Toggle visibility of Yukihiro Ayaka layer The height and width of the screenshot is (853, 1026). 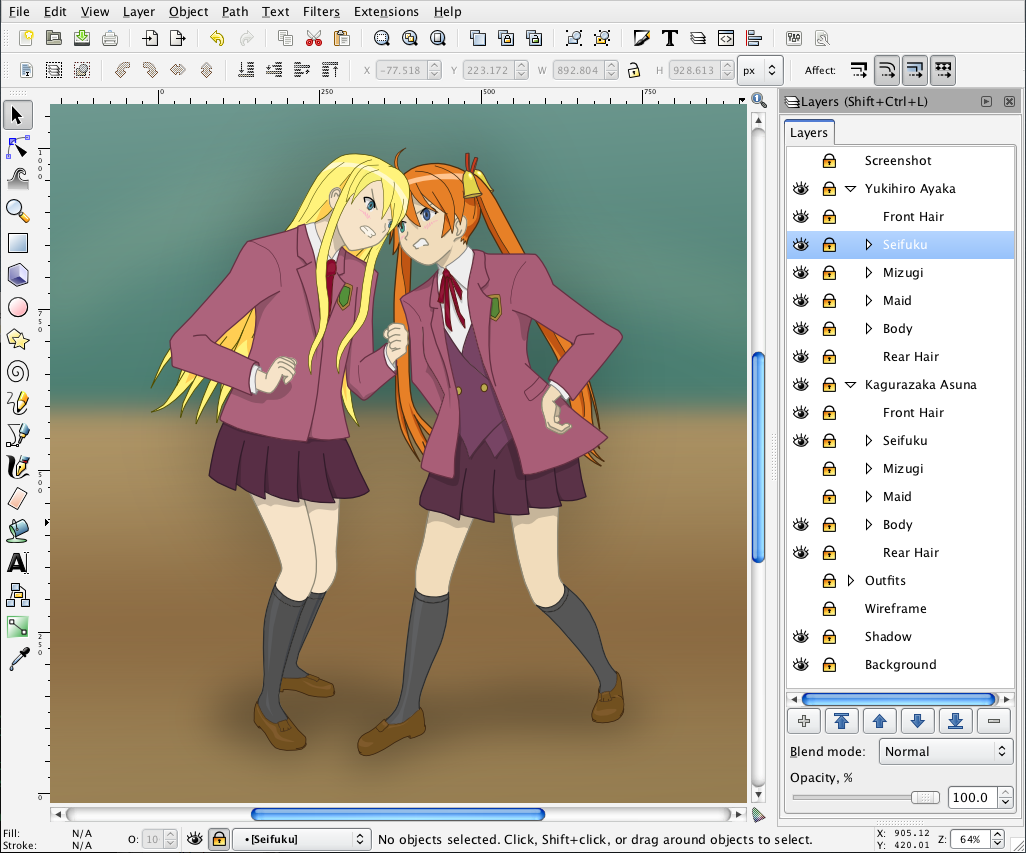point(801,188)
